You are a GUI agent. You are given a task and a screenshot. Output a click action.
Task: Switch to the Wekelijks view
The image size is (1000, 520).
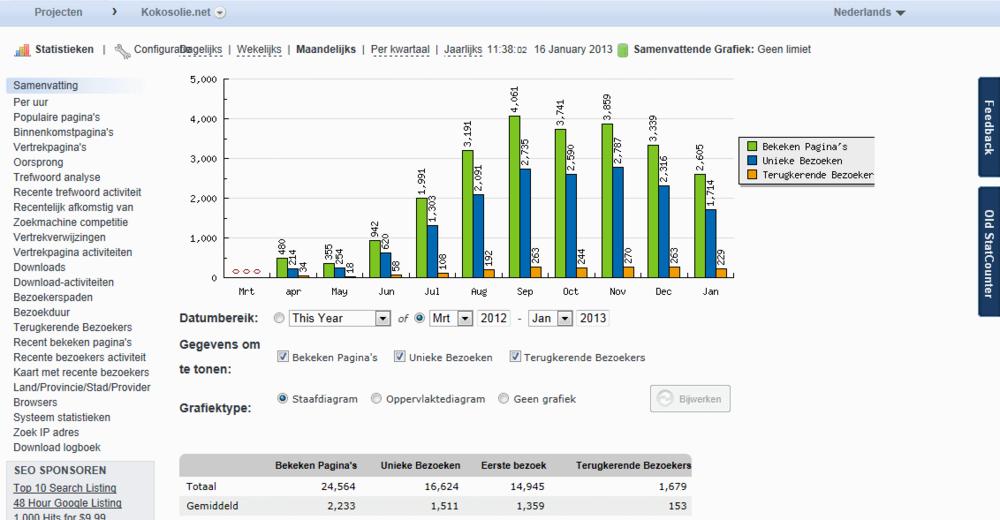coord(259,50)
